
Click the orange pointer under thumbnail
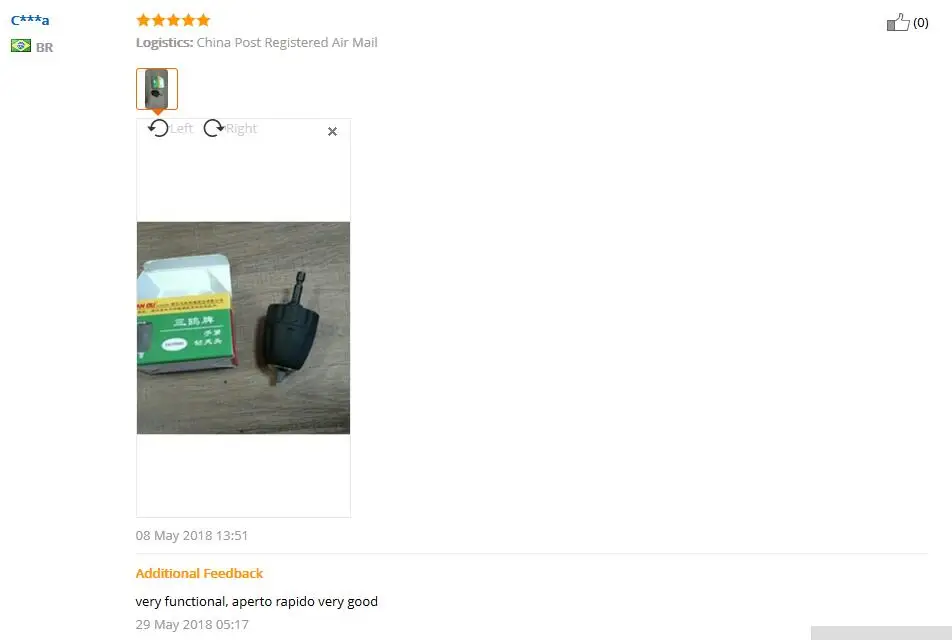(157, 112)
